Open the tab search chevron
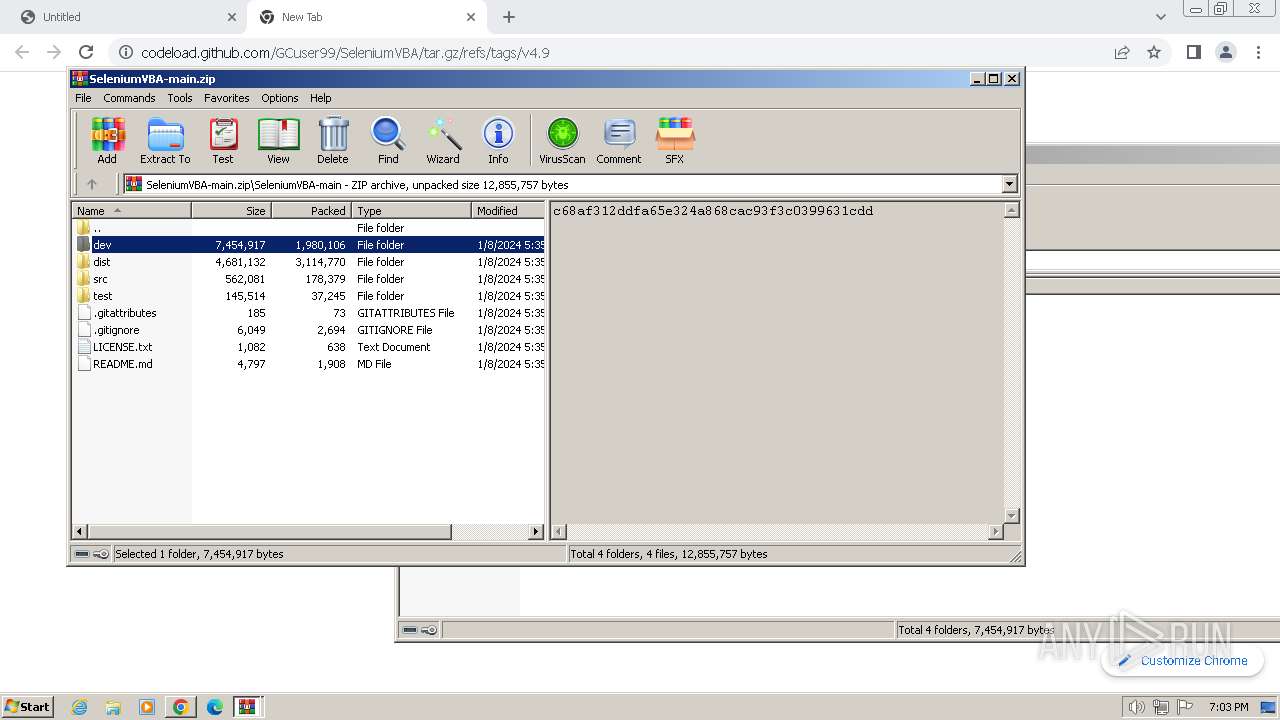This screenshot has width=1280, height=720. point(1161,17)
